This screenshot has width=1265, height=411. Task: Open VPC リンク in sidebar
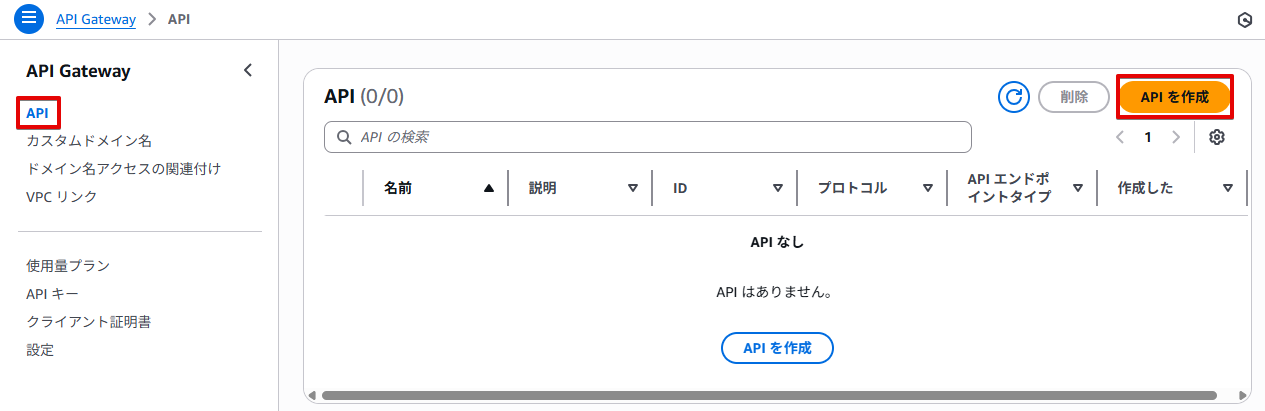coord(62,197)
